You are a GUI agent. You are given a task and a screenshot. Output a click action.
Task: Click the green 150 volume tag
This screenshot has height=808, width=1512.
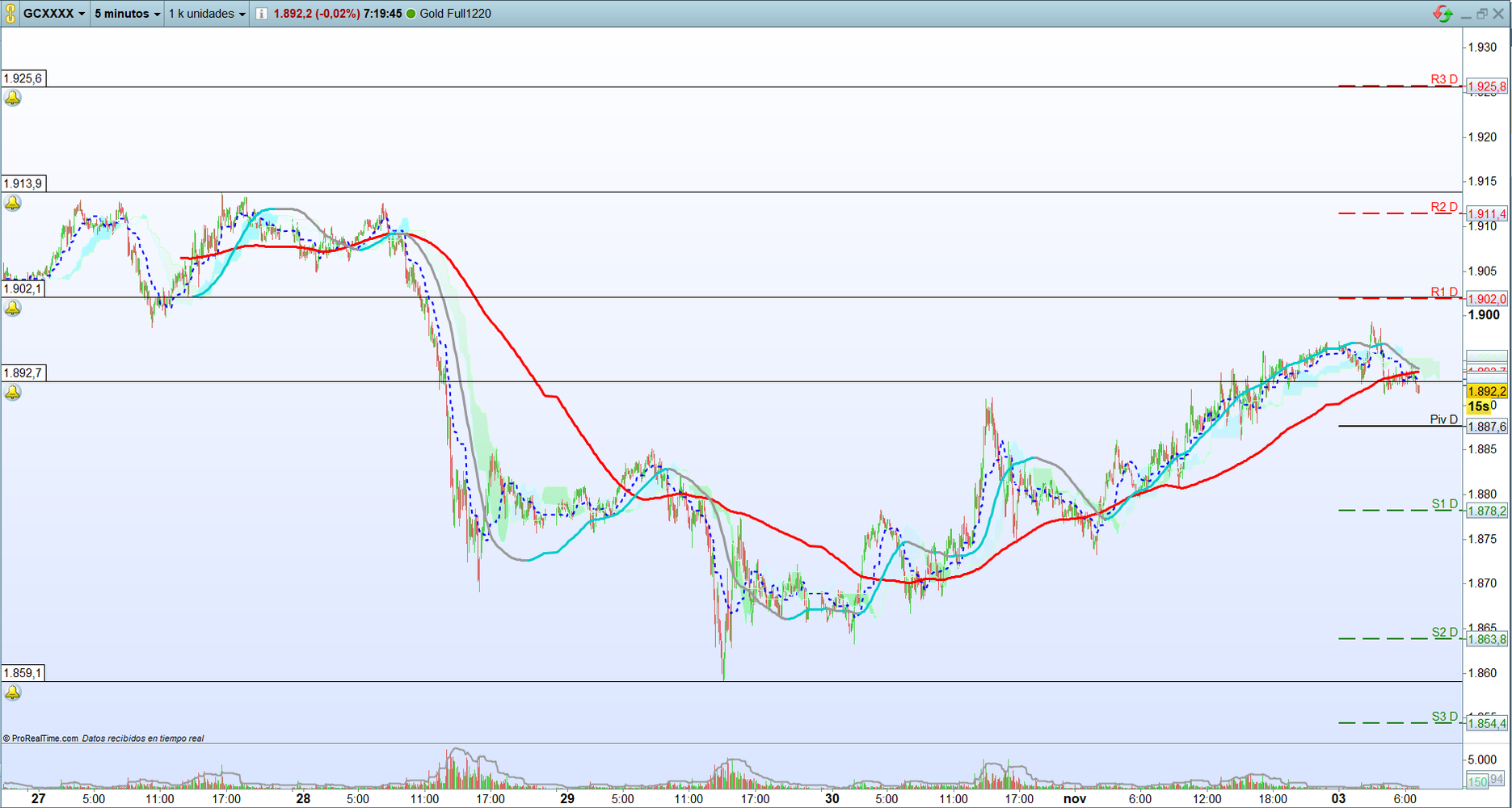click(x=1477, y=781)
